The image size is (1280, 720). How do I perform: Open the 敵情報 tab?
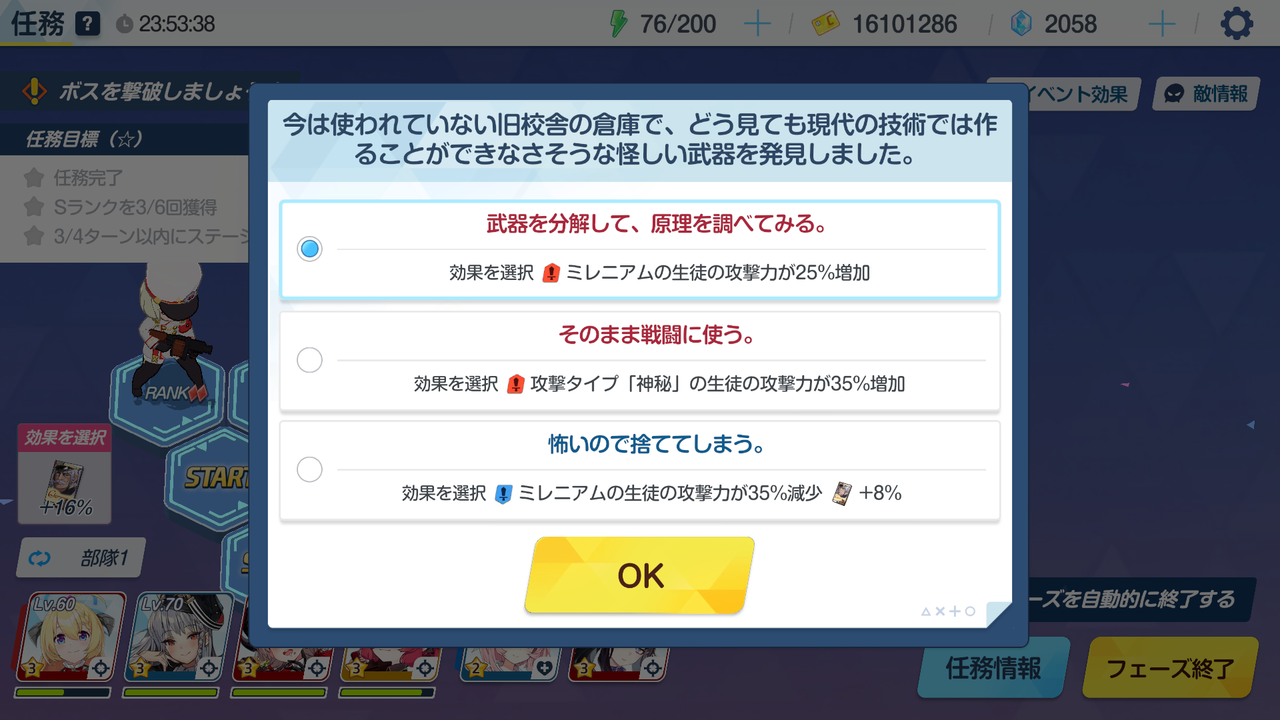(1205, 94)
